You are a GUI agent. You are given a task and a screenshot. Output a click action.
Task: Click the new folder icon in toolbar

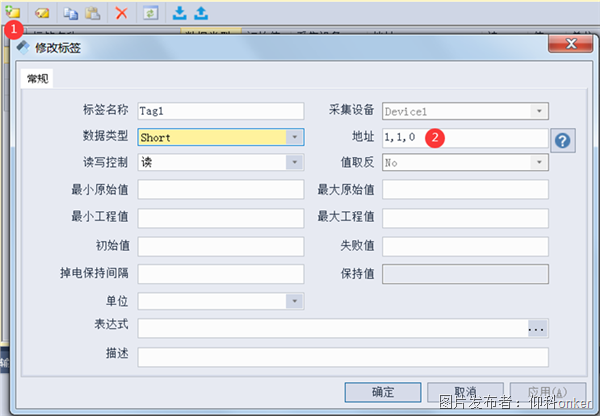pos(12,13)
